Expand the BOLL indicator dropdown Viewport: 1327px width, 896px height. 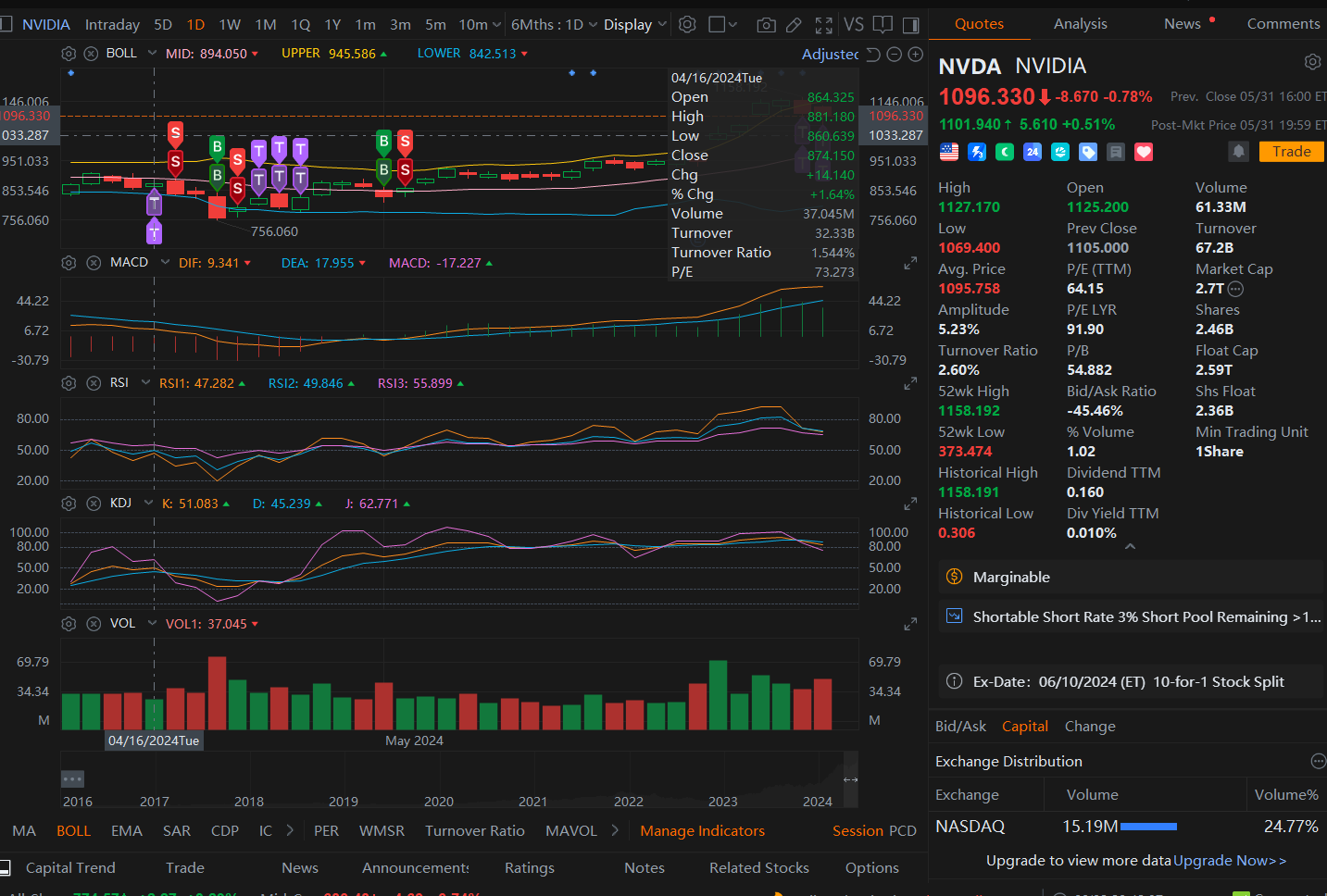coord(152,54)
